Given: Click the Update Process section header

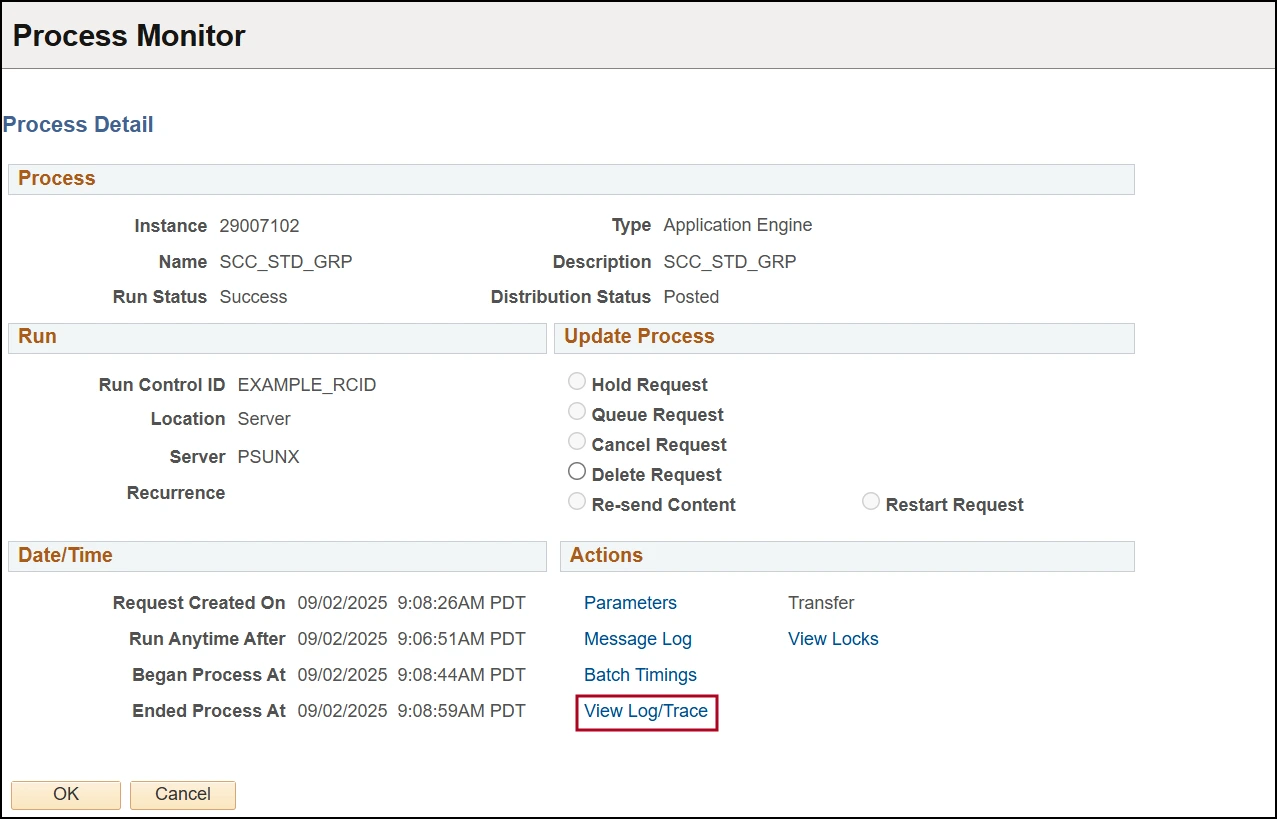Looking at the screenshot, I should [639, 337].
